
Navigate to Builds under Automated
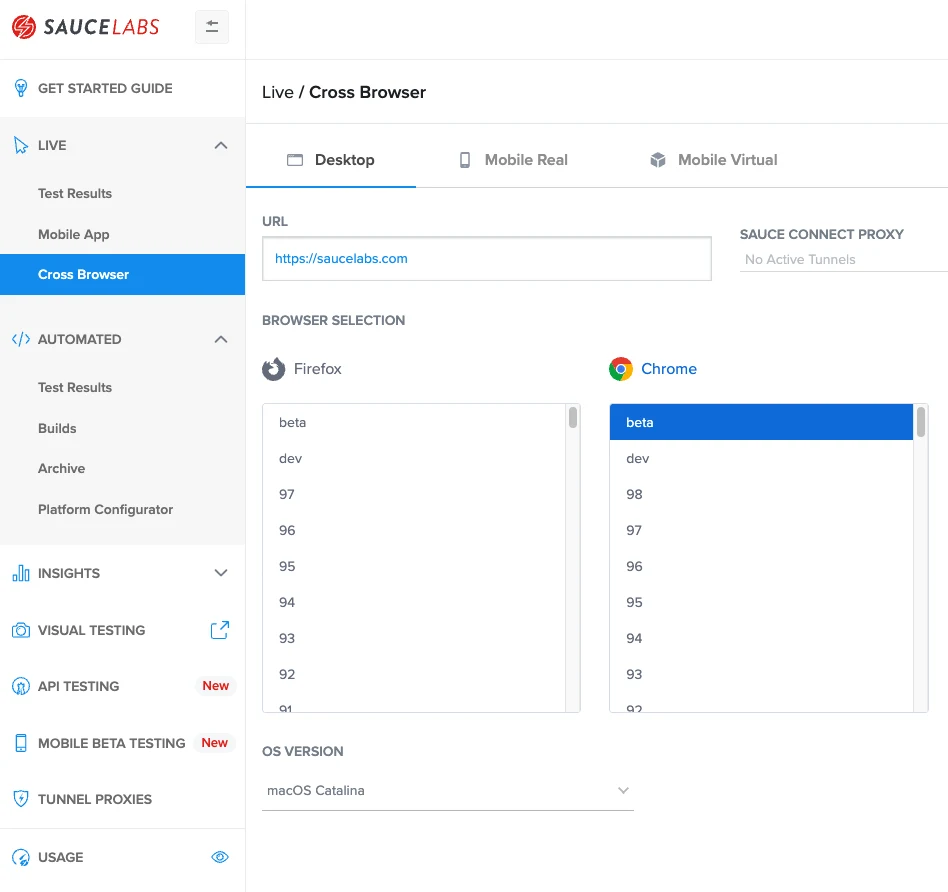coord(57,428)
